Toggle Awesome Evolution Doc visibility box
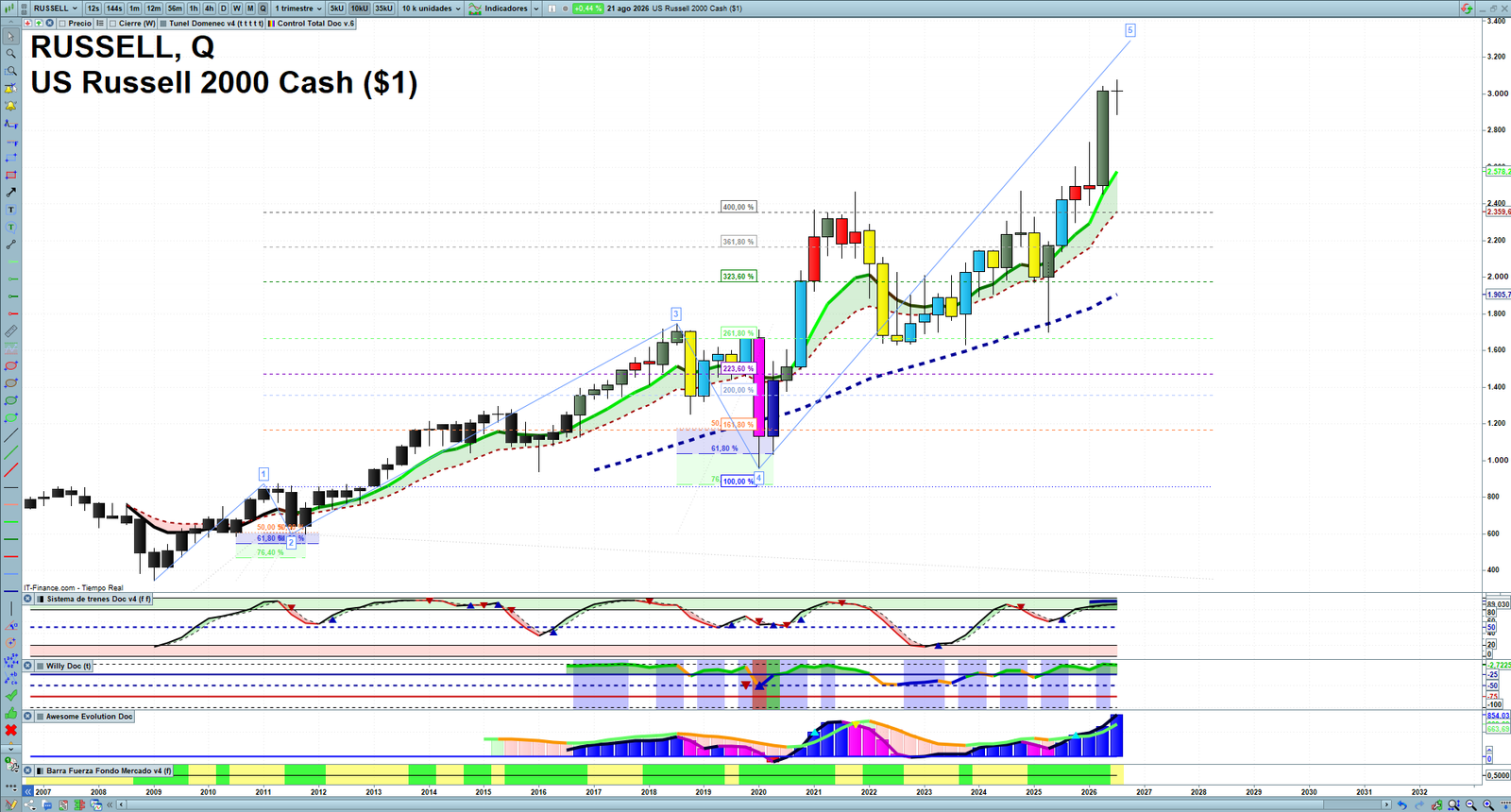 click(x=40, y=717)
